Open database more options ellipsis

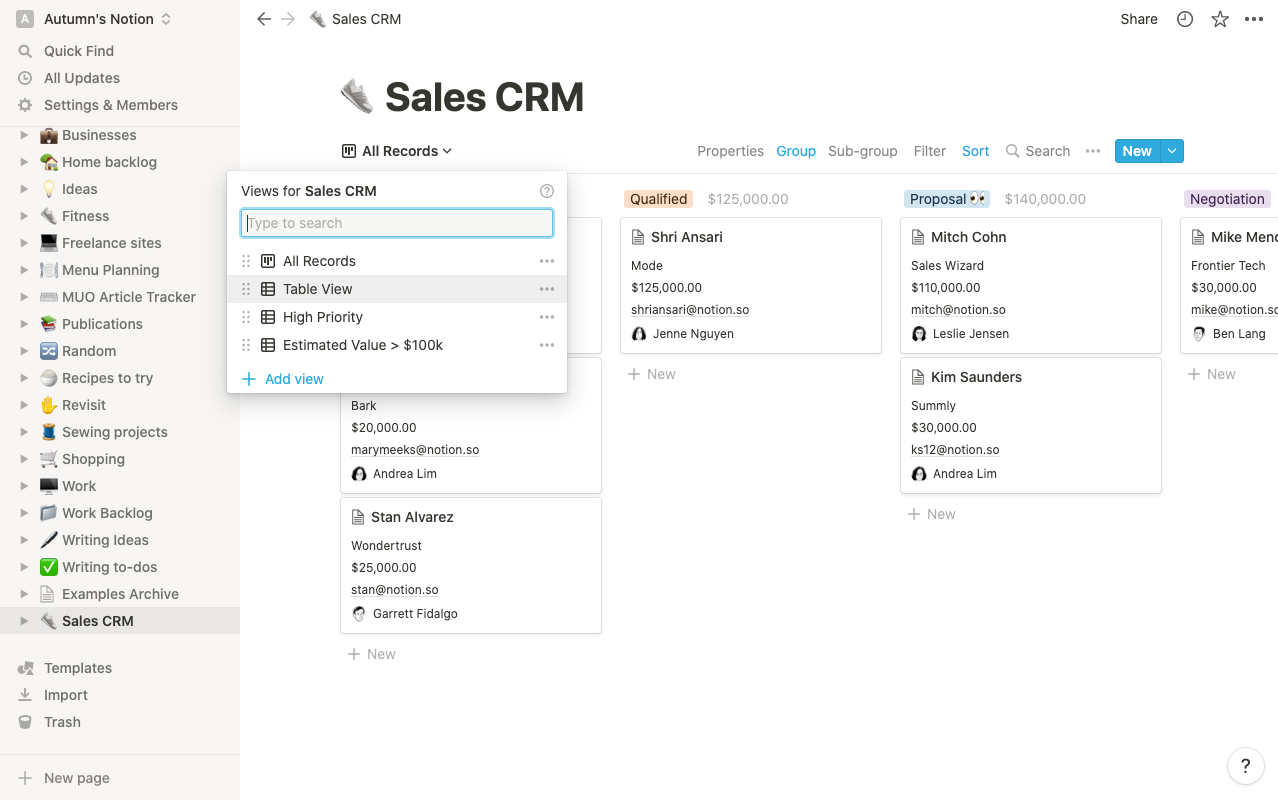pos(1093,151)
